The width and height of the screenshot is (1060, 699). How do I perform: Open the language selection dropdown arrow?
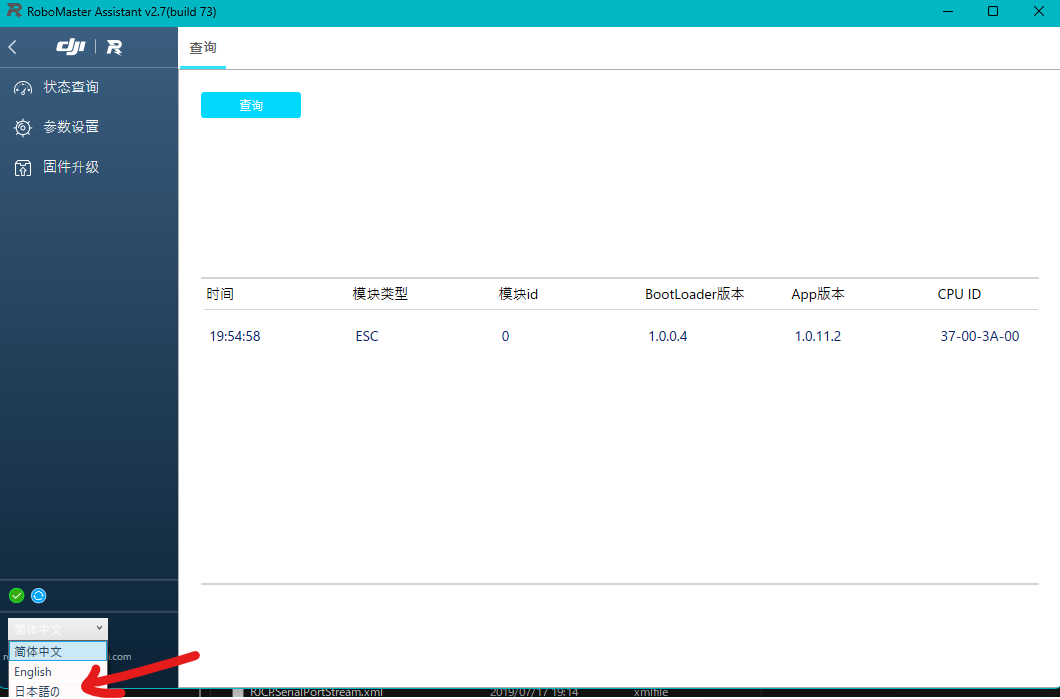[97, 628]
